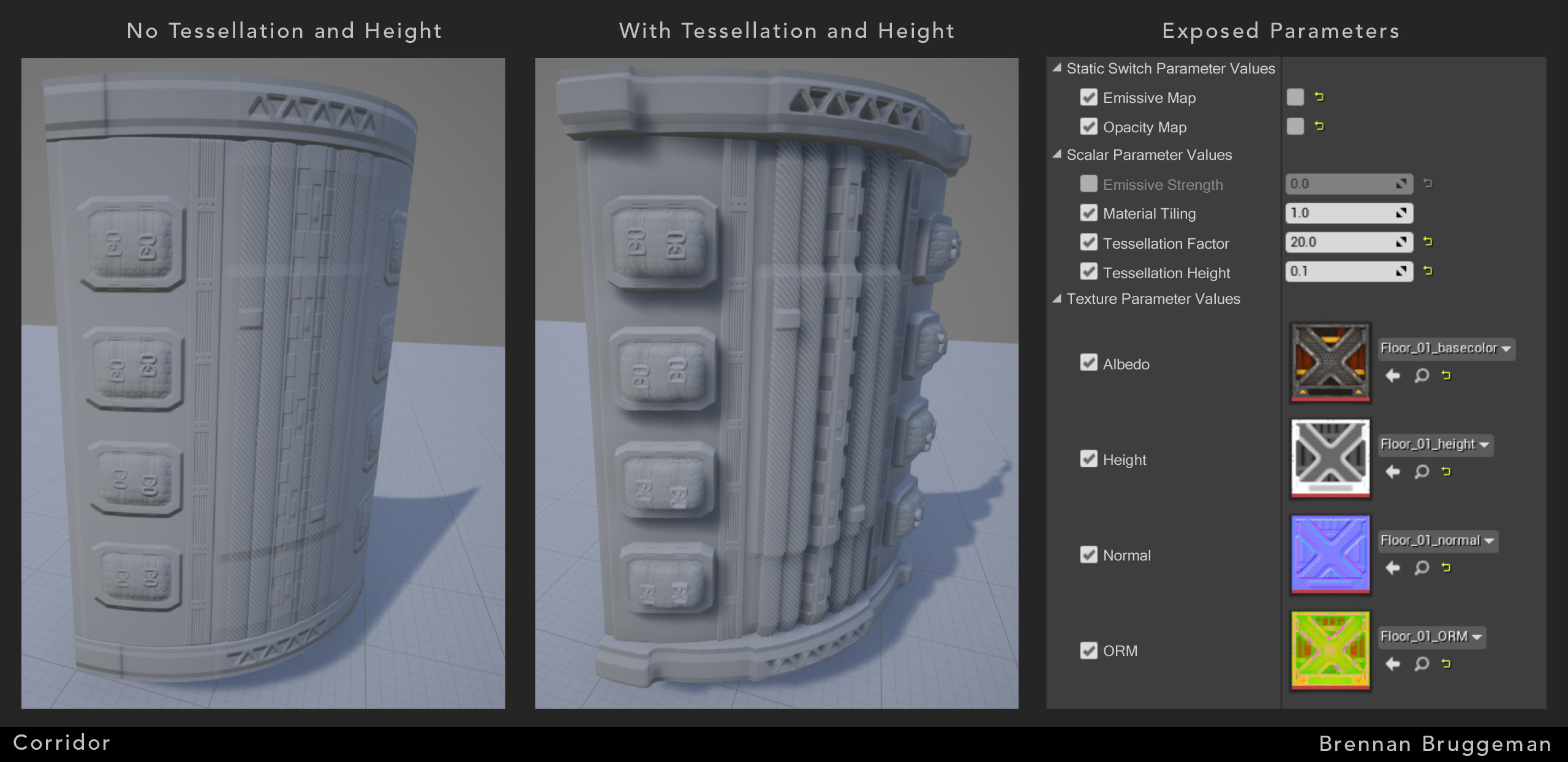
Task: Reset Tessellation Height to default arrow
Action: (1428, 271)
